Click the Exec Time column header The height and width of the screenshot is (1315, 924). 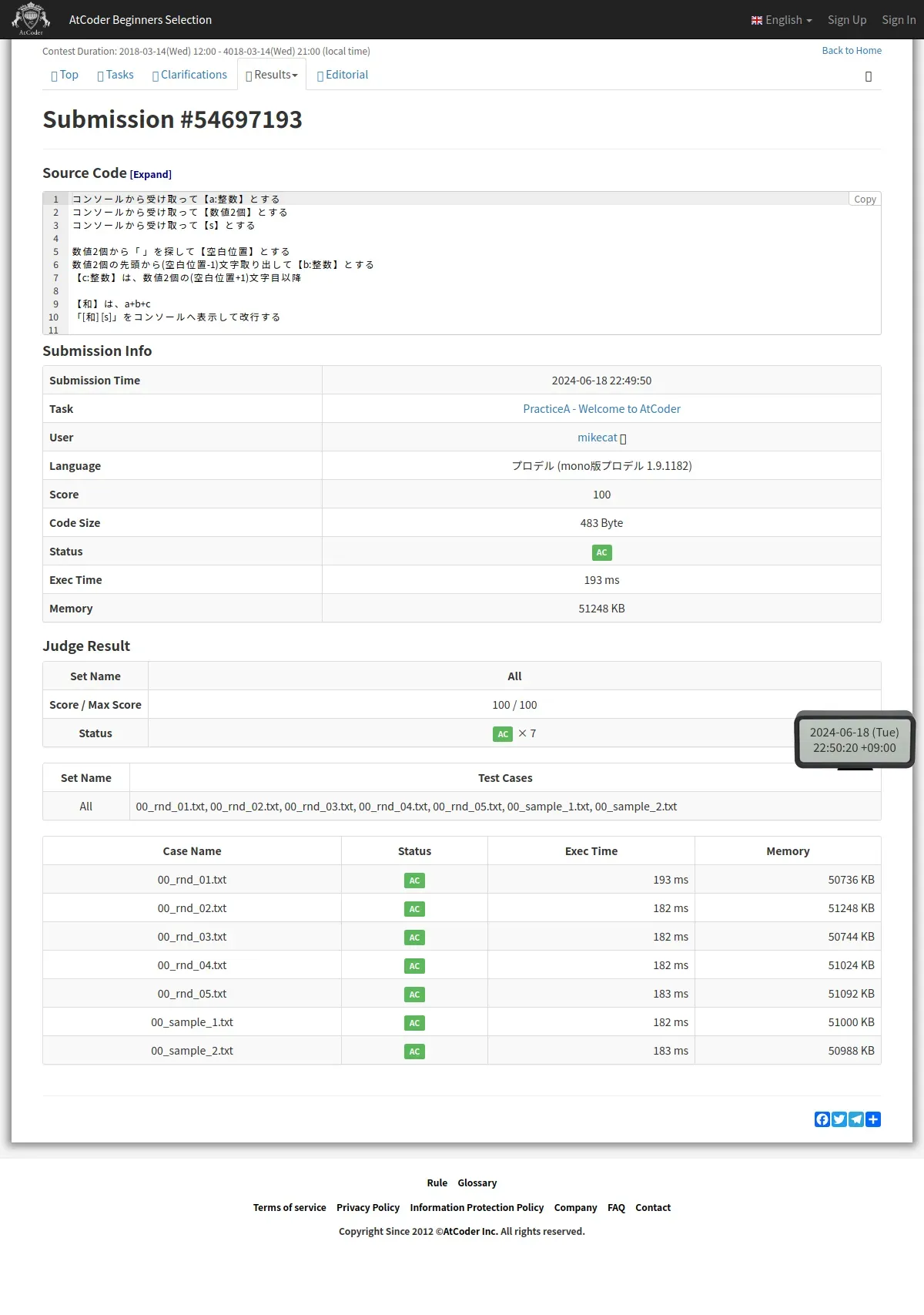pos(591,851)
